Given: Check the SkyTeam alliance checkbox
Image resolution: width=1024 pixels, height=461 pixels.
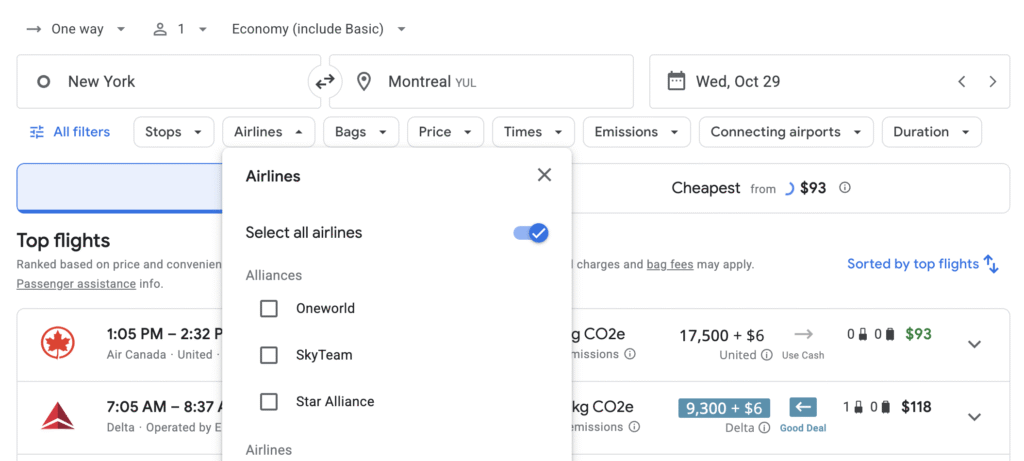Looking at the screenshot, I should click(269, 355).
